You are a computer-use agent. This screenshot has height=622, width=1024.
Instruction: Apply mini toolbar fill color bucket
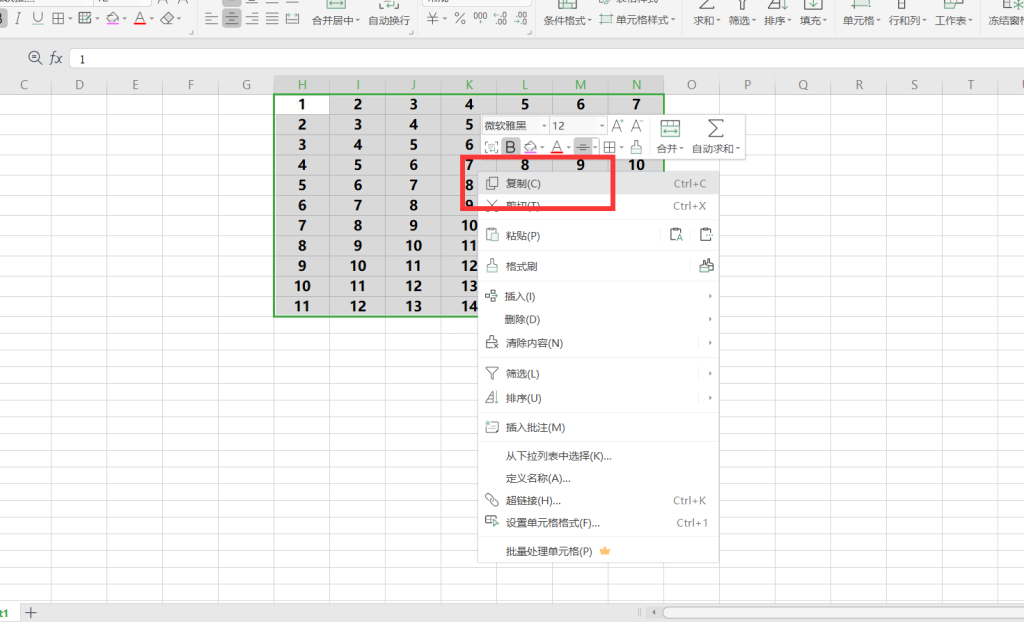(530, 147)
